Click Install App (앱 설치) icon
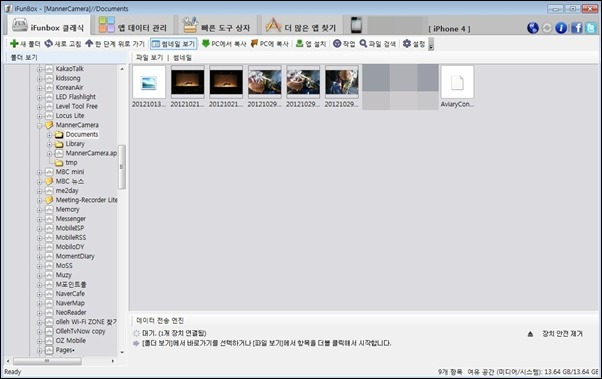This screenshot has height=379, width=602. click(299, 44)
